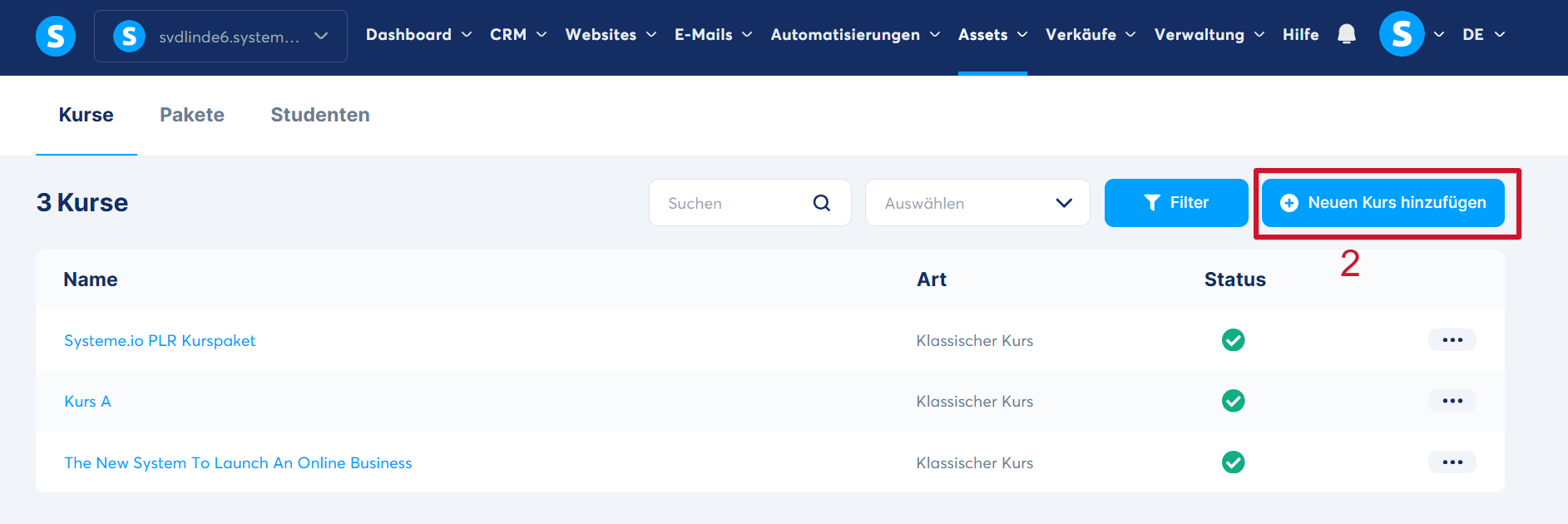Open the Verwaltung menu
Image resolution: width=1568 pixels, height=524 pixels.
pyautogui.click(x=1209, y=35)
